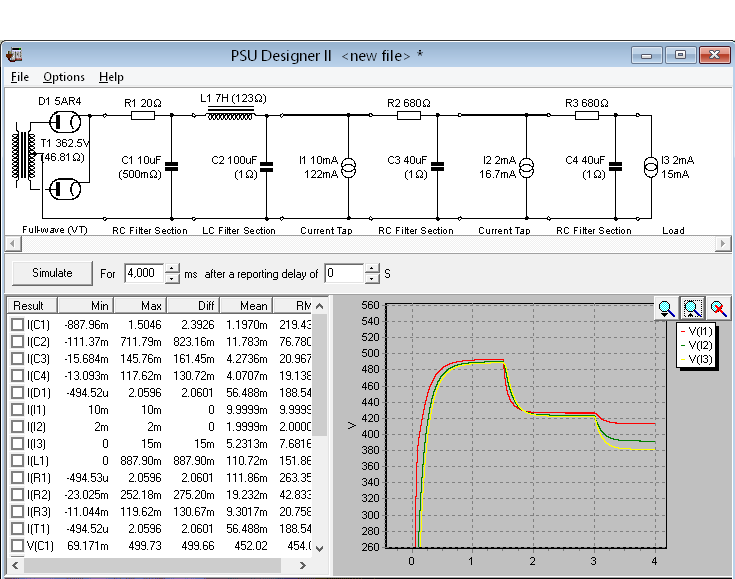Open the Options menu
This screenshot has height=579, width=735.
(64, 77)
